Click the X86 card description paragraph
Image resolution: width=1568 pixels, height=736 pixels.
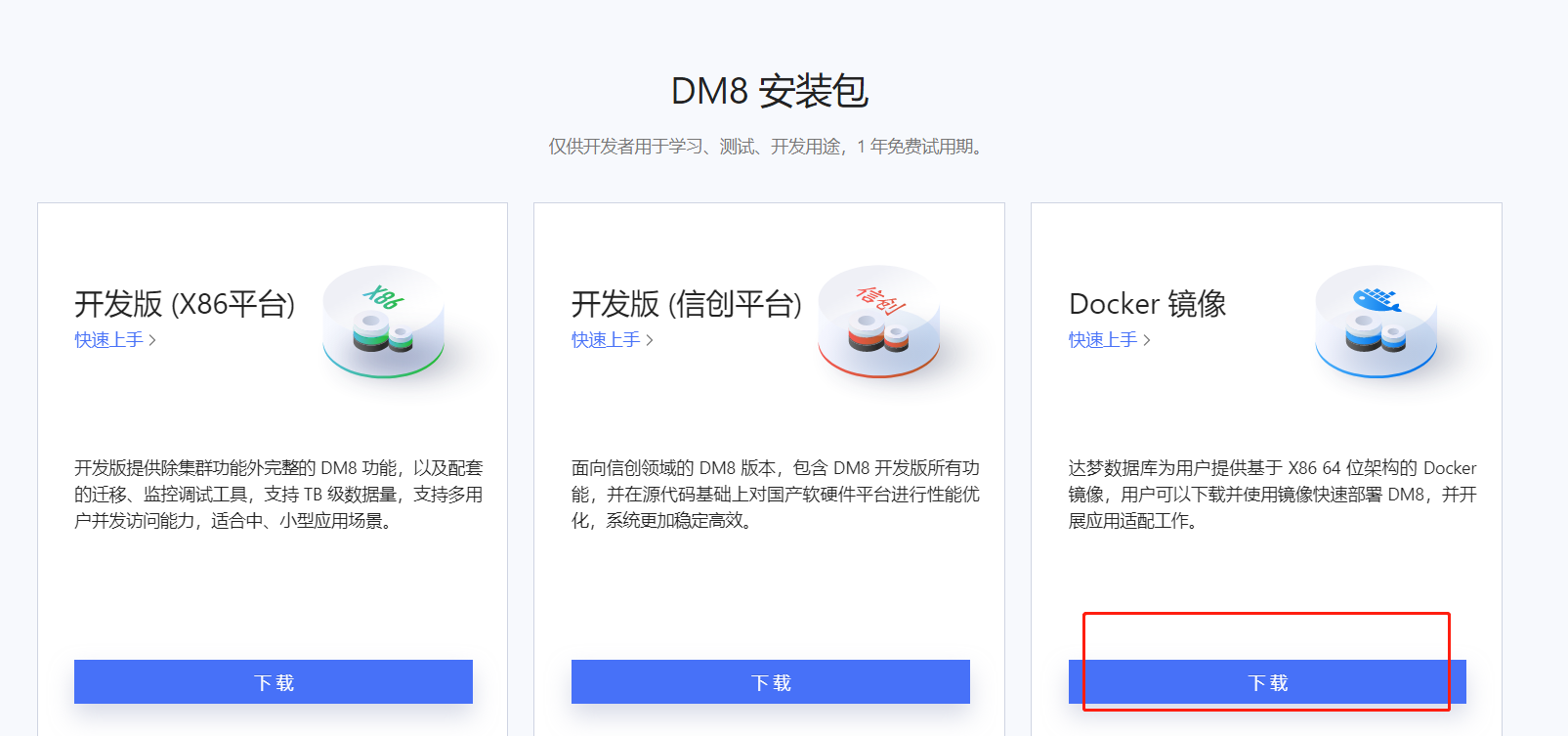[x=278, y=495]
